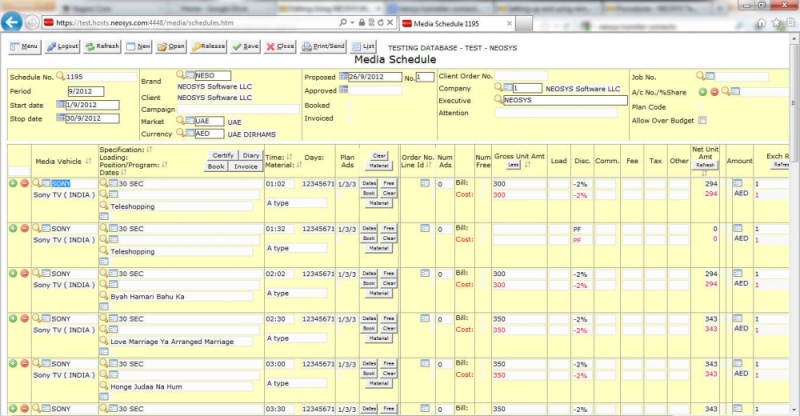Switch to Media Schedule 1195 tab

click(458, 23)
